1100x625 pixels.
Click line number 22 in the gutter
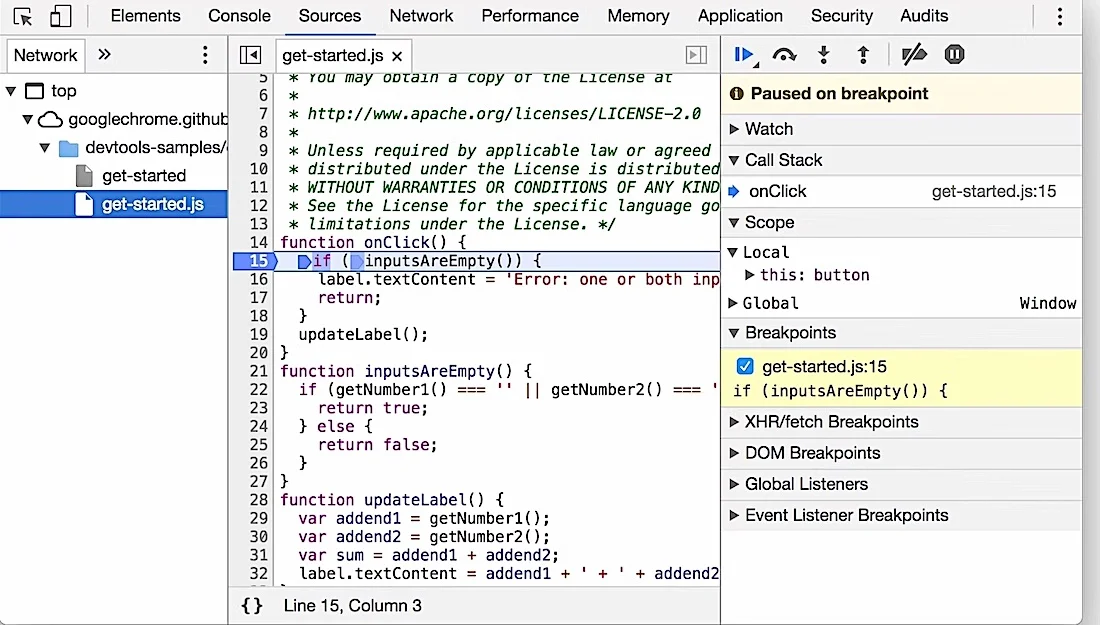pyautogui.click(x=258, y=389)
